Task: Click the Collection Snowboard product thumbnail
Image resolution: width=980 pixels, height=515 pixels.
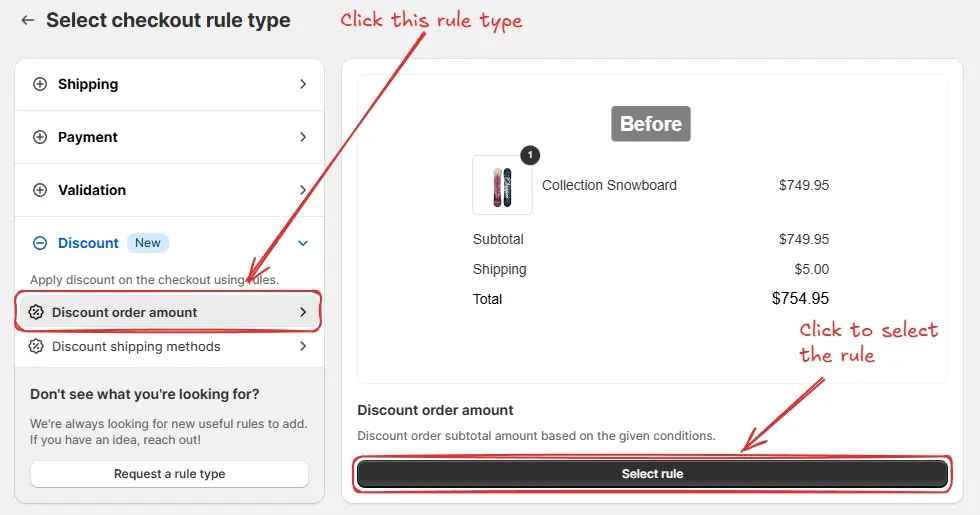Action: pyautogui.click(x=502, y=186)
